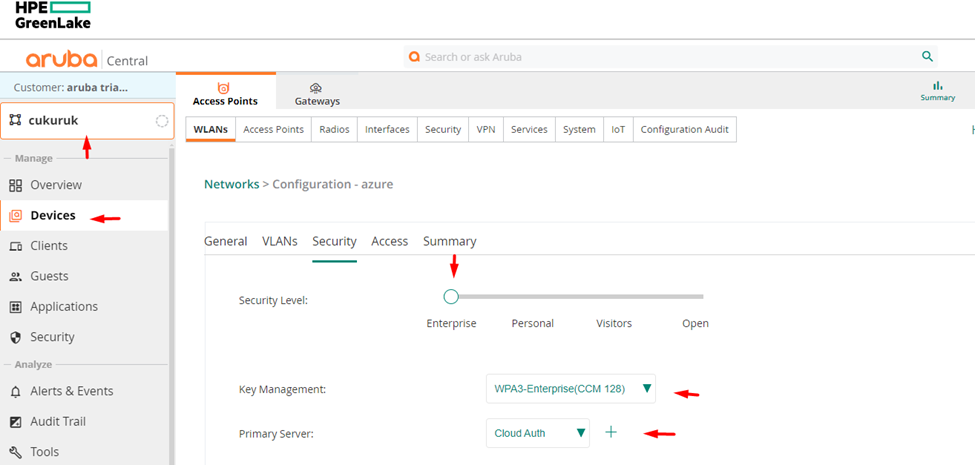Click the Tools wrench icon

17,453
